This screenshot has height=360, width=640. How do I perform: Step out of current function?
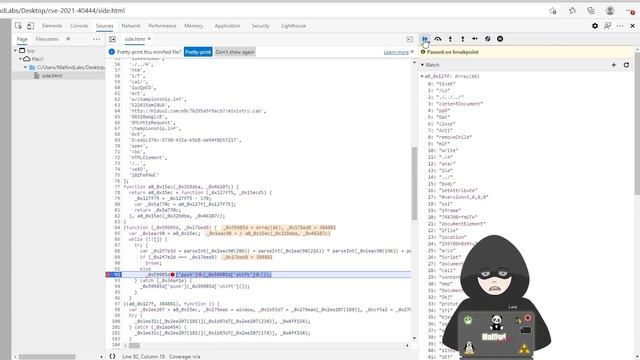[x=462, y=39]
